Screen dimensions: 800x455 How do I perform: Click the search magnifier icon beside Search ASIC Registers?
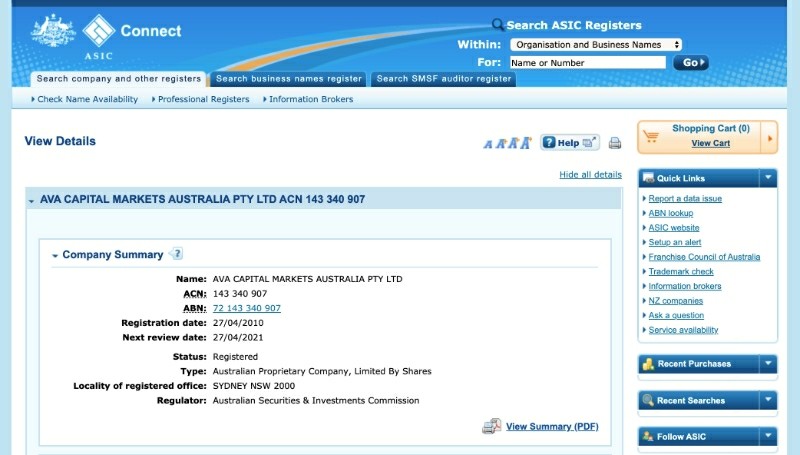pos(497,24)
